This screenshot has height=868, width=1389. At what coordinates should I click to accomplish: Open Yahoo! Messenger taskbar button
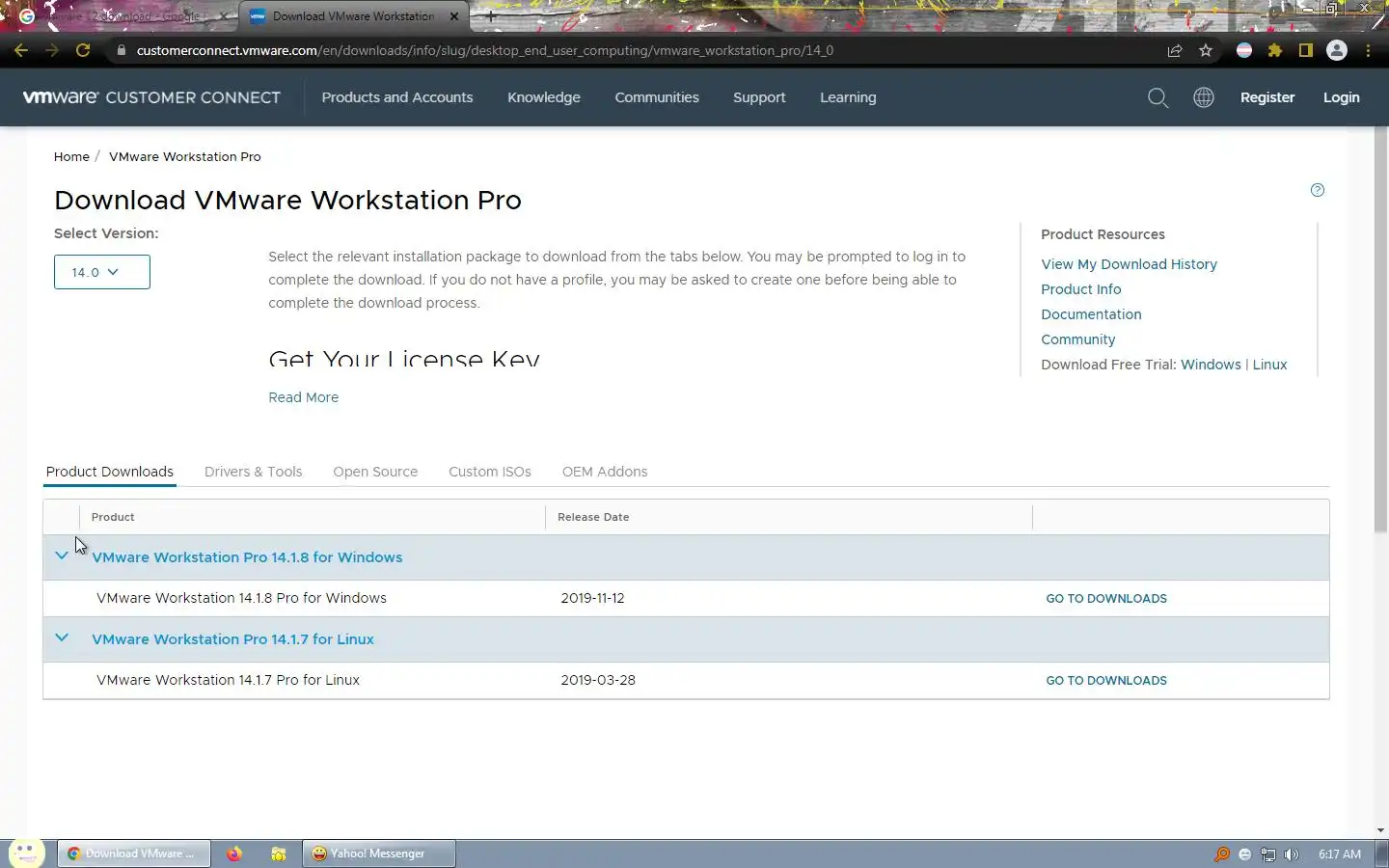[378, 854]
